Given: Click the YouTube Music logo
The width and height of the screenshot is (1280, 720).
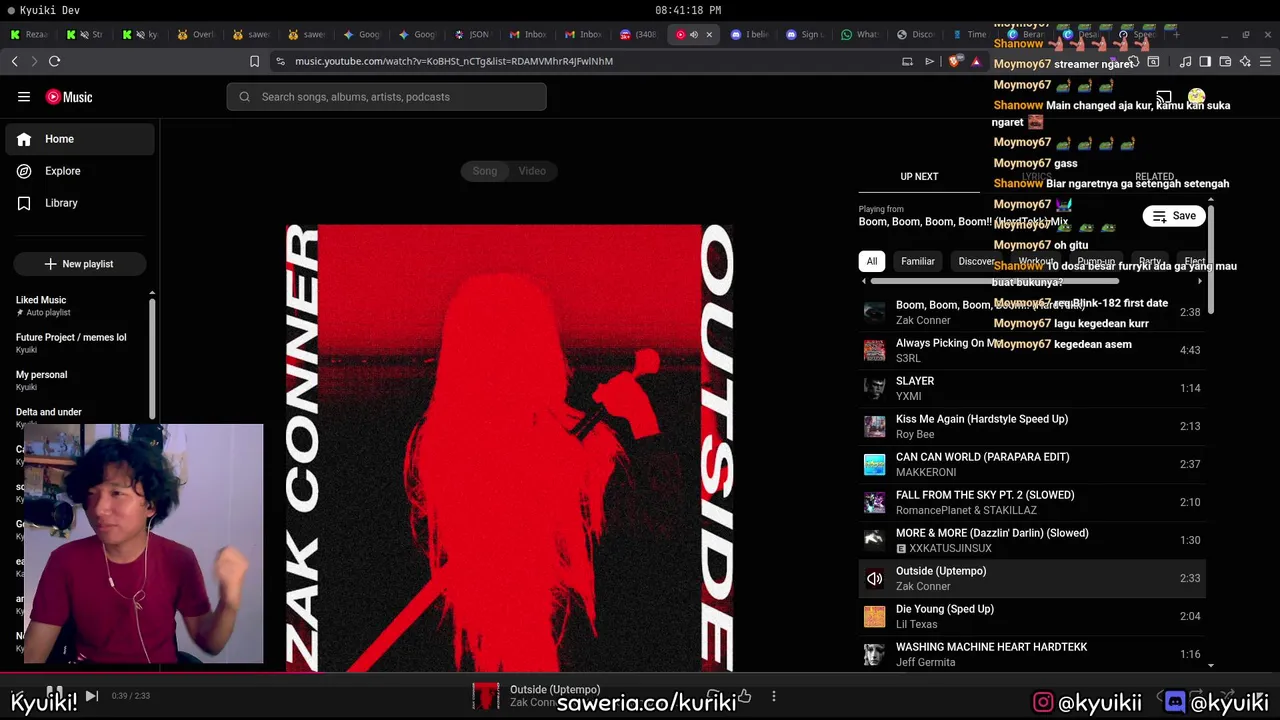Looking at the screenshot, I should click(x=69, y=97).
